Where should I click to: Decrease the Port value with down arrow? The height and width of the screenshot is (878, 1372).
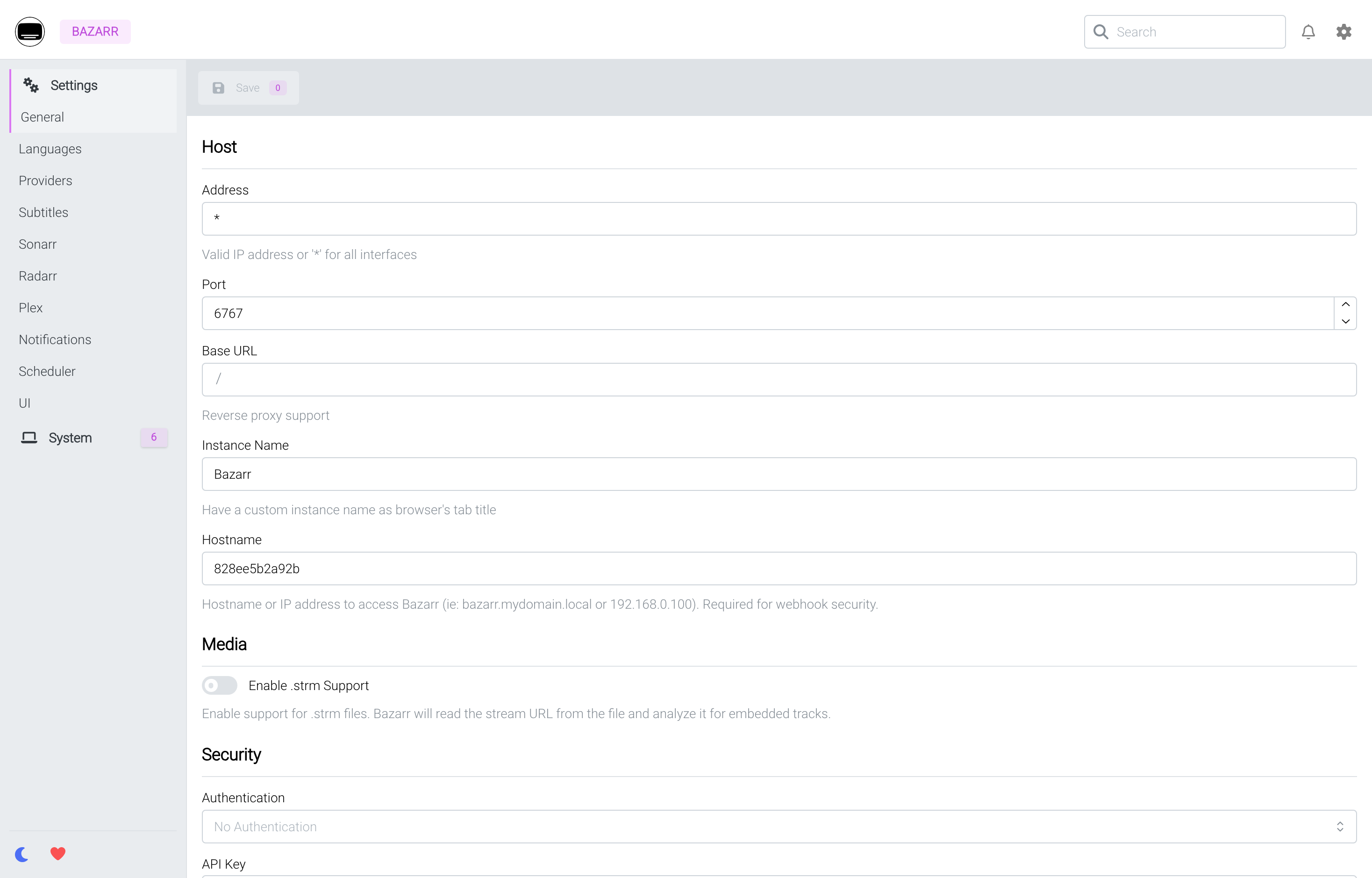[x=1345, y=322]
